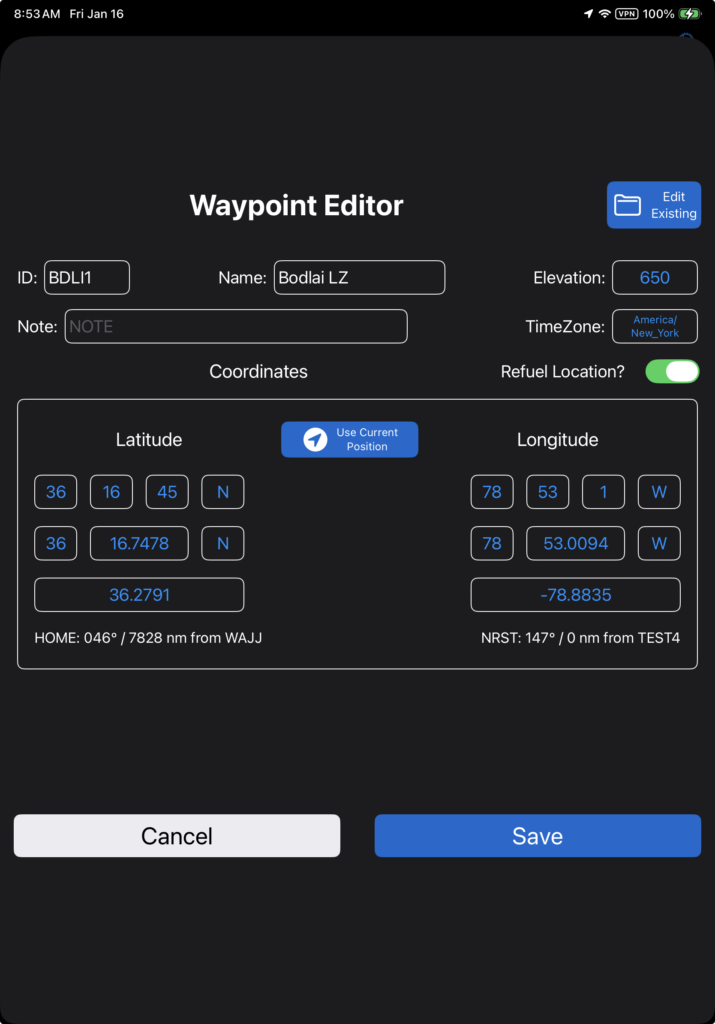This screenshot has width=715, height=1024.
Task: Toggle longitude hemisphere W in DMS row
Action: point(659,492)
